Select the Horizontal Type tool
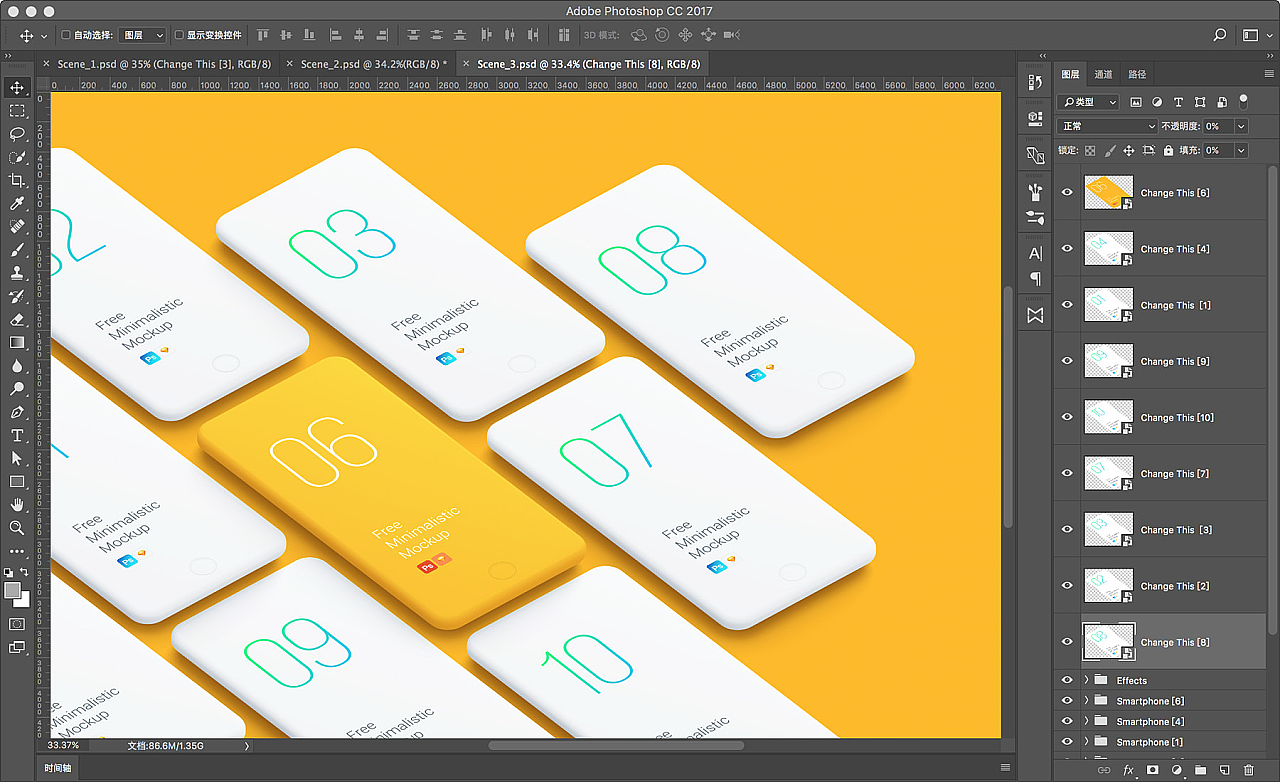This screenshot has width=1280, height=782. (x=17, y=435)
